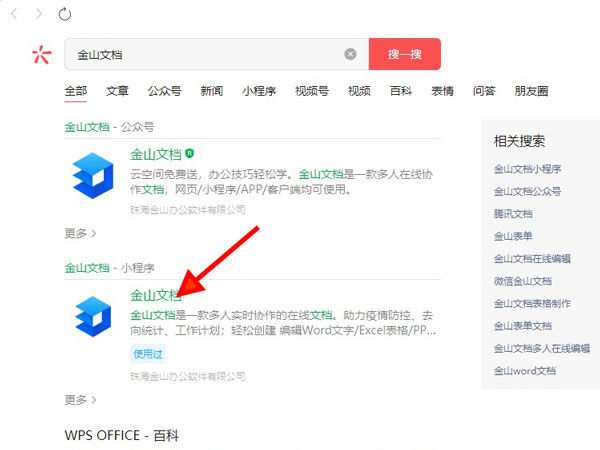
Task: Switch to the 小程序 tab
Action: point(259,91)
